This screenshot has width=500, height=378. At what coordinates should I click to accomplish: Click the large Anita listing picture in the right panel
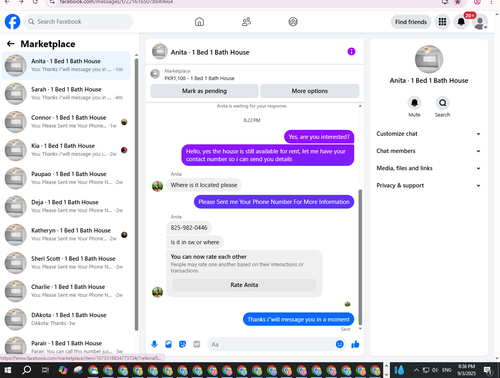pyautogui.click(x=429, y=59)
